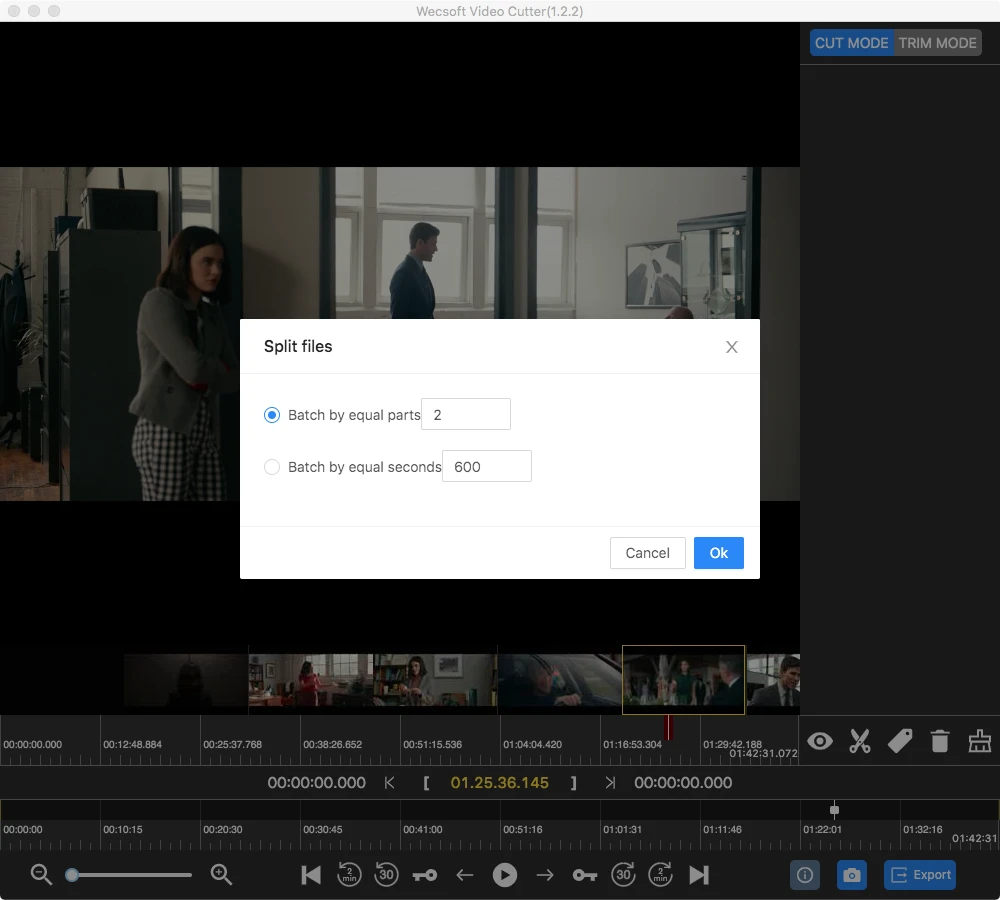The width and height of the screenshot is (1000, 900).
Task: Rewind two minutes
Action: point(349,874)
